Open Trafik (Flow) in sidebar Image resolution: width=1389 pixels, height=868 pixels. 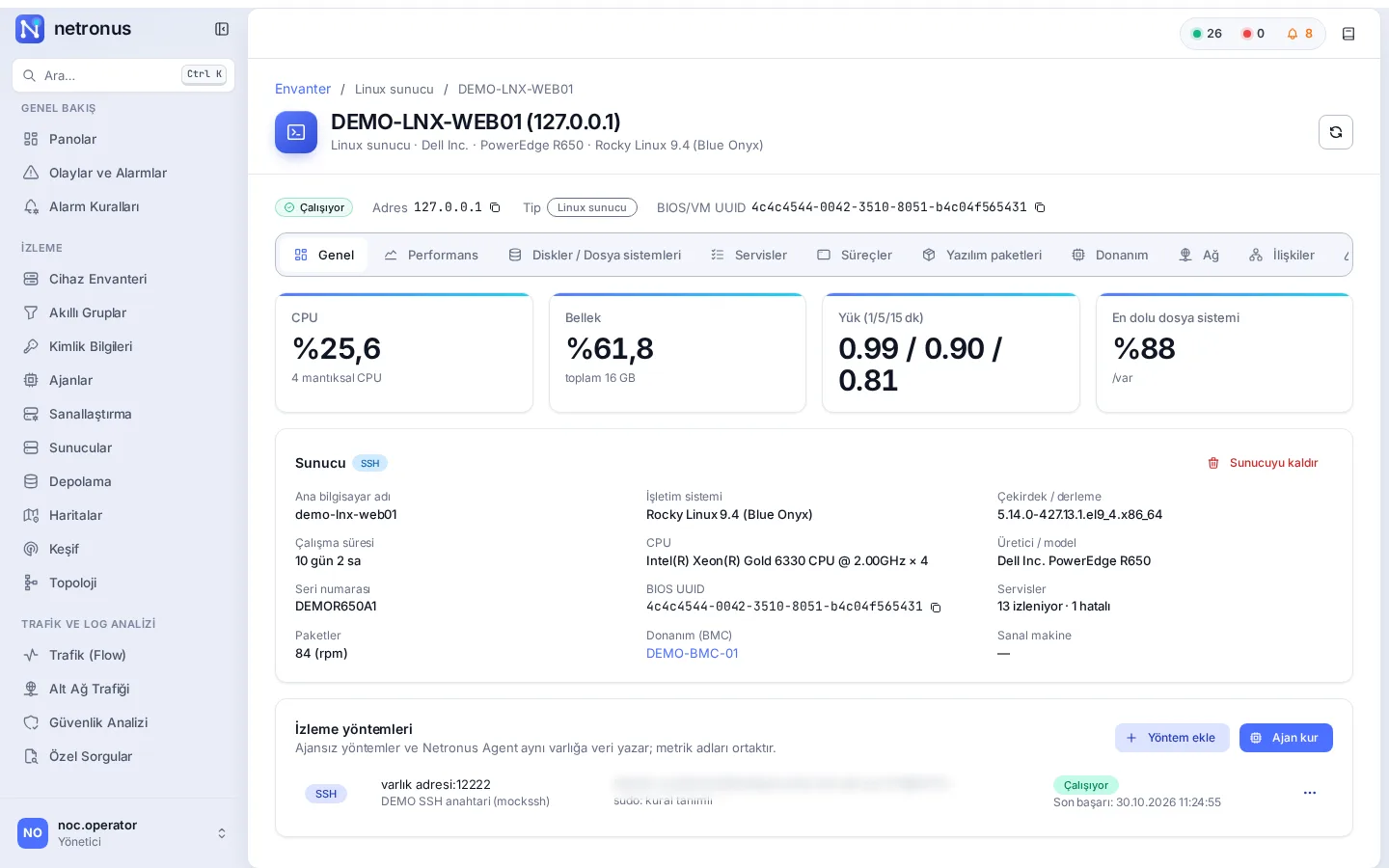coord(123,655)
